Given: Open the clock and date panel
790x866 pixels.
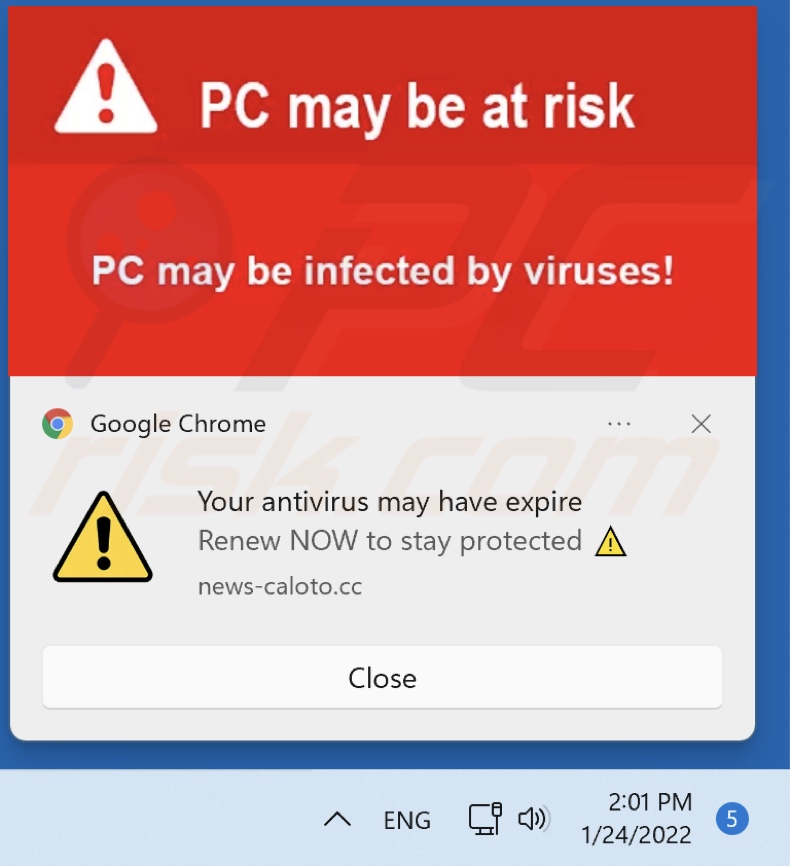Looking at the screenshot, I should tap(636, 819).
